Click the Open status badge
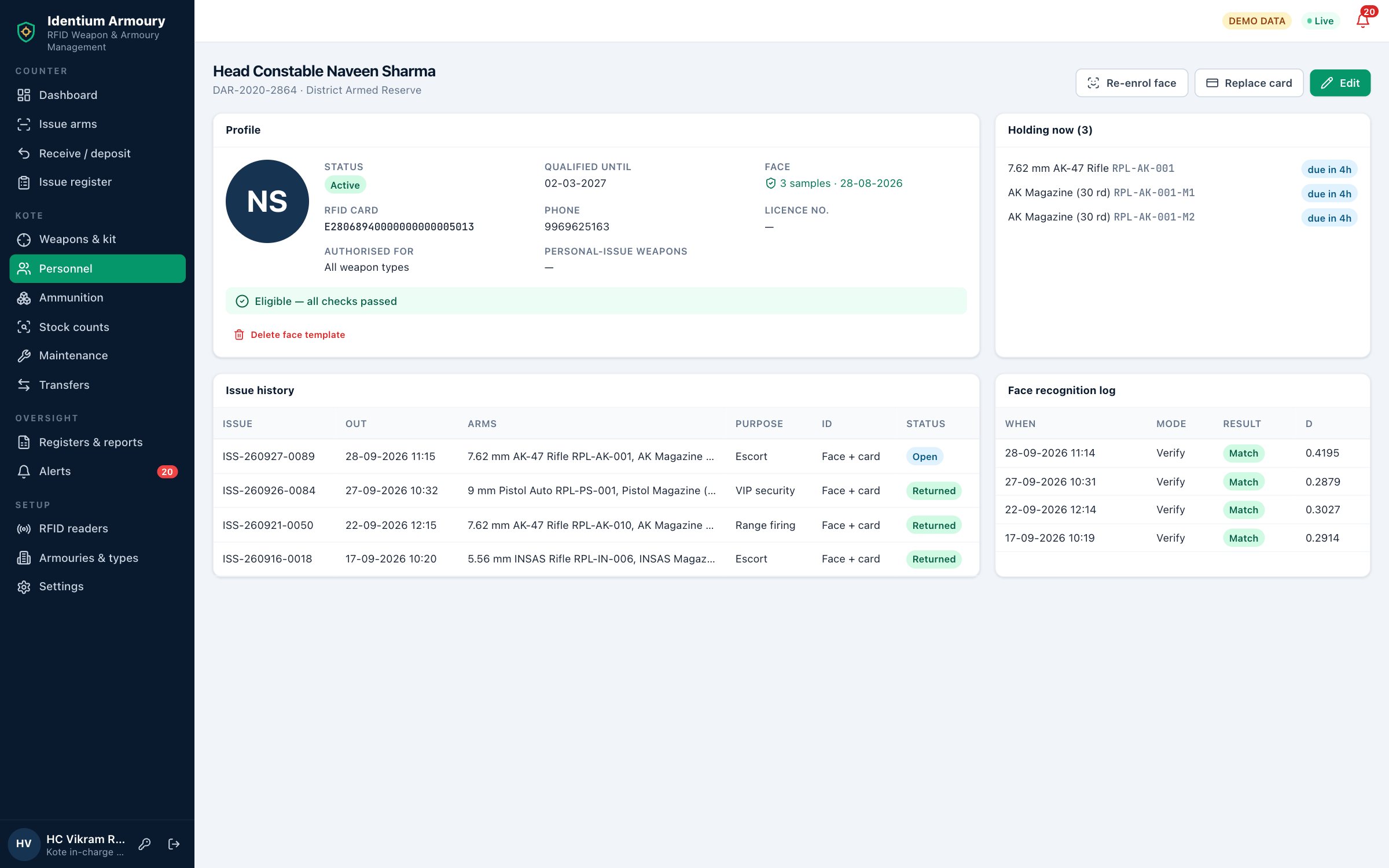1389x868 pixels. (924, 456)
